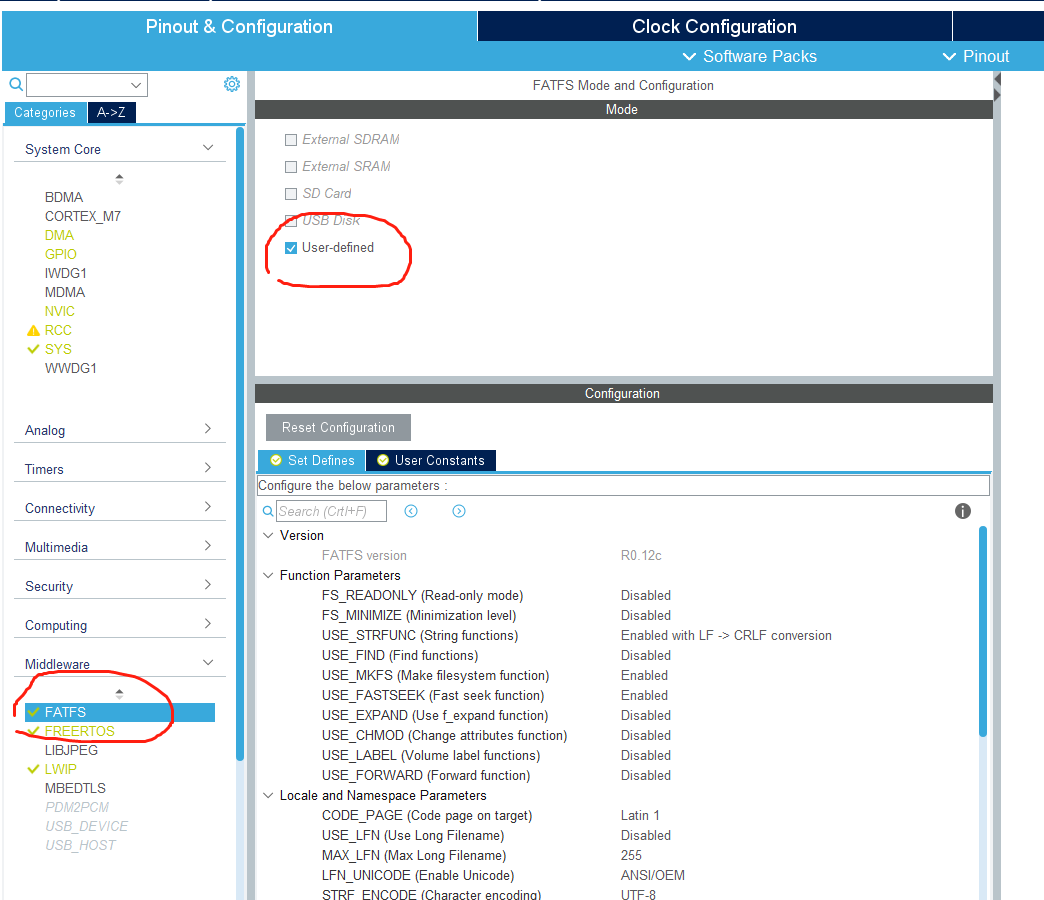This screenshot has width=1044, height=900.
Task: Select DMA under System Core
Action: click(59, 236)
